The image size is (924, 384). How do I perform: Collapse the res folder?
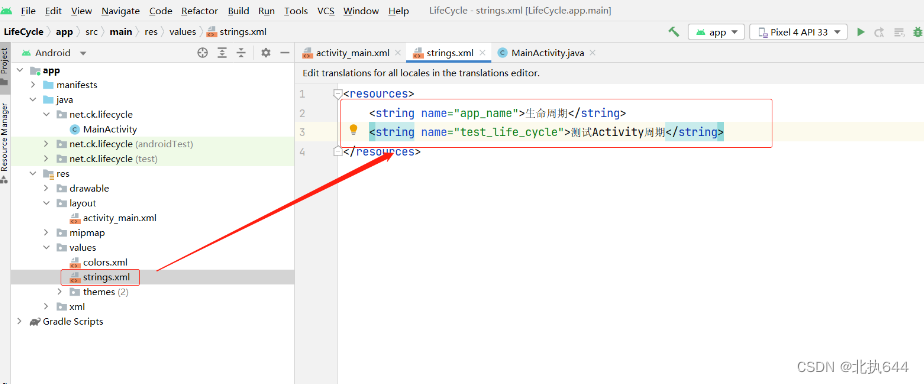(x=33, y=174)
